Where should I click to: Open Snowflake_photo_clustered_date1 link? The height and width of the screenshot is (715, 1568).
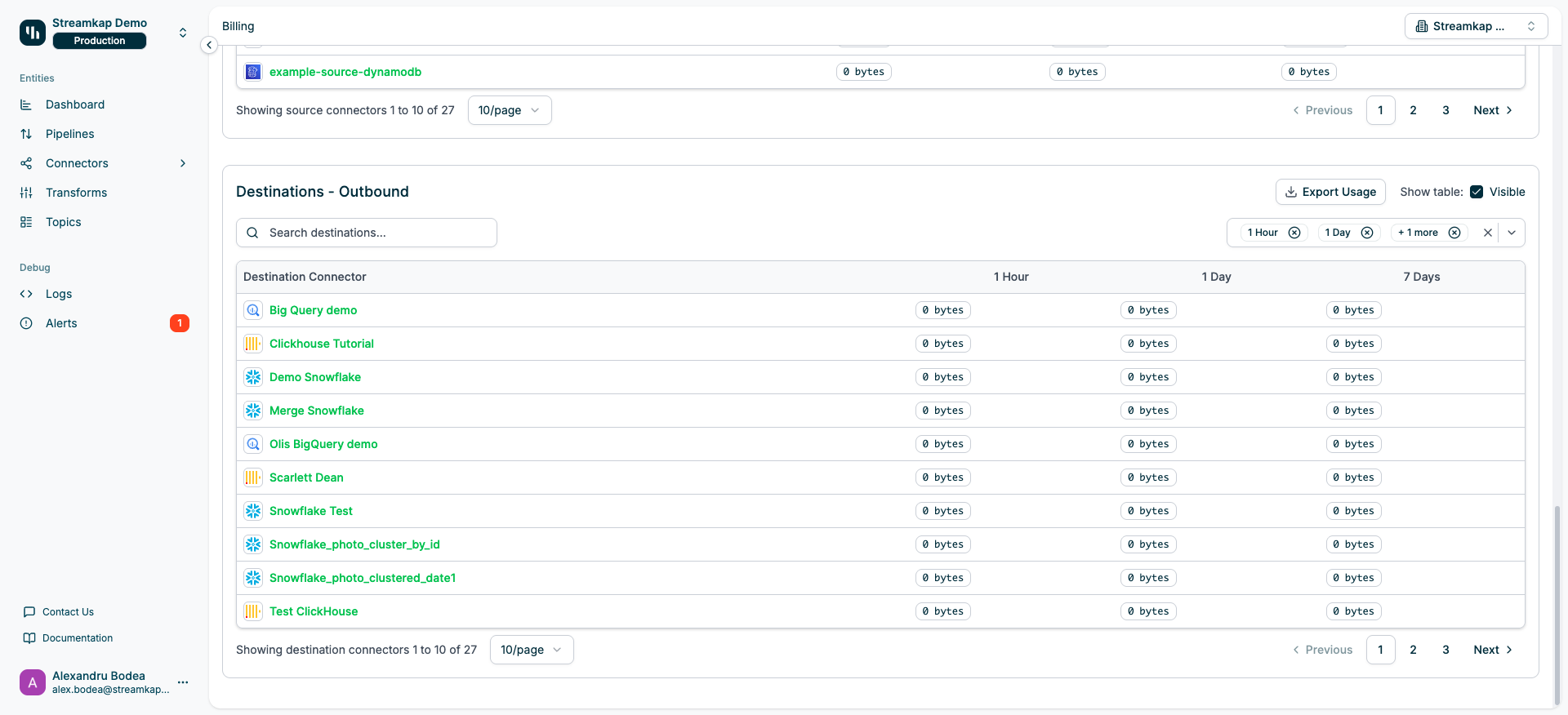[363, 578]
